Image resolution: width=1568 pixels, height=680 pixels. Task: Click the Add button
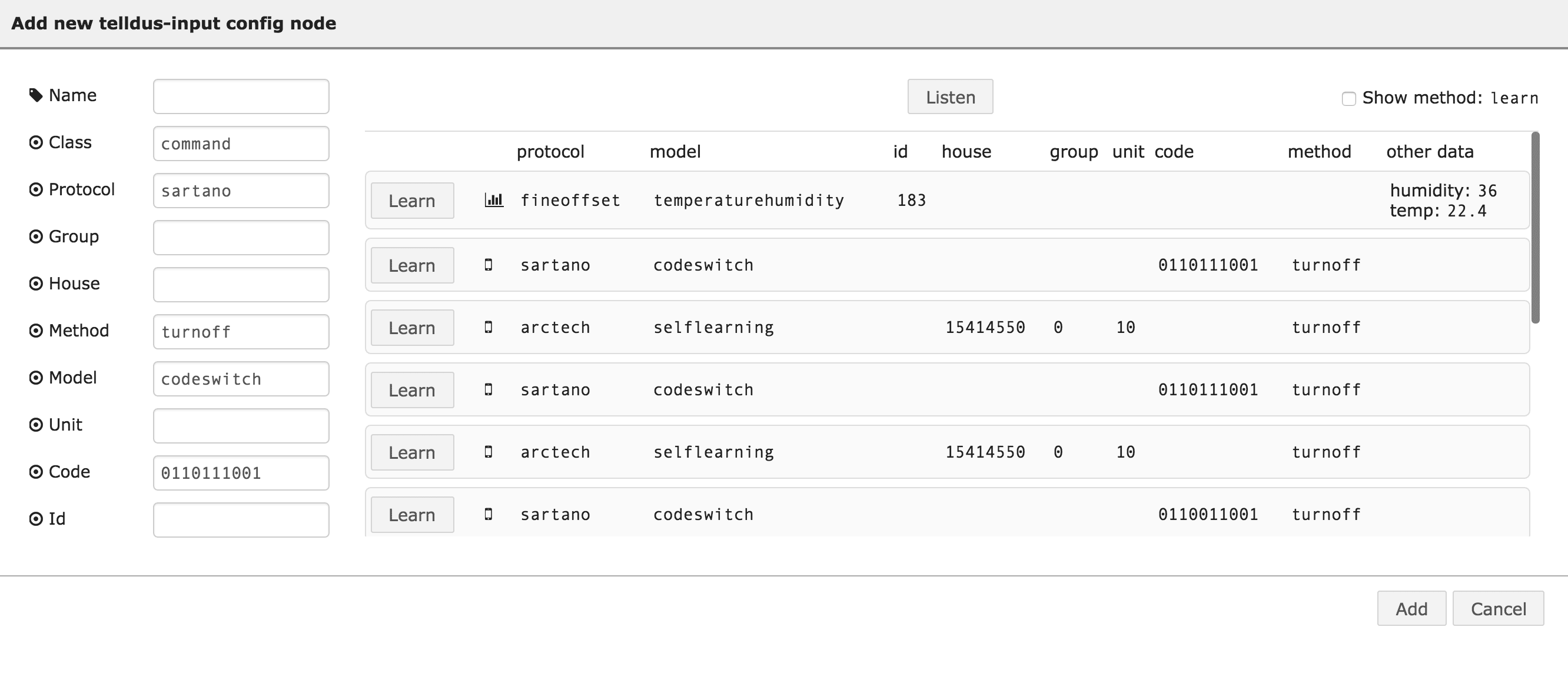tap(1411, 608)
